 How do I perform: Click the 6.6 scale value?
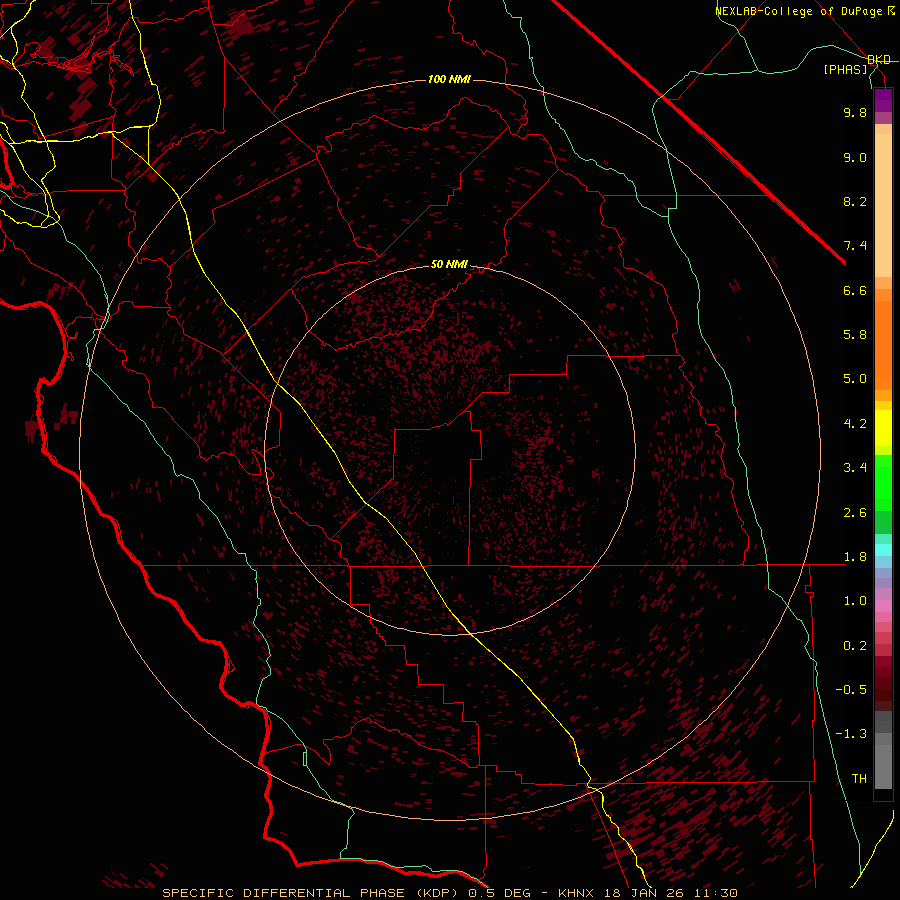(x=855, y=291)
